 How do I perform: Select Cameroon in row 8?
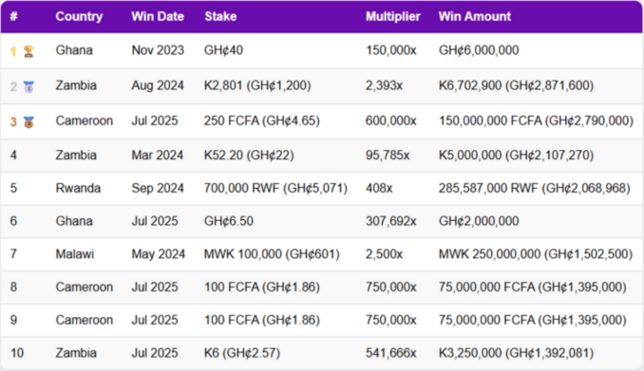click(x=84, y=287)
